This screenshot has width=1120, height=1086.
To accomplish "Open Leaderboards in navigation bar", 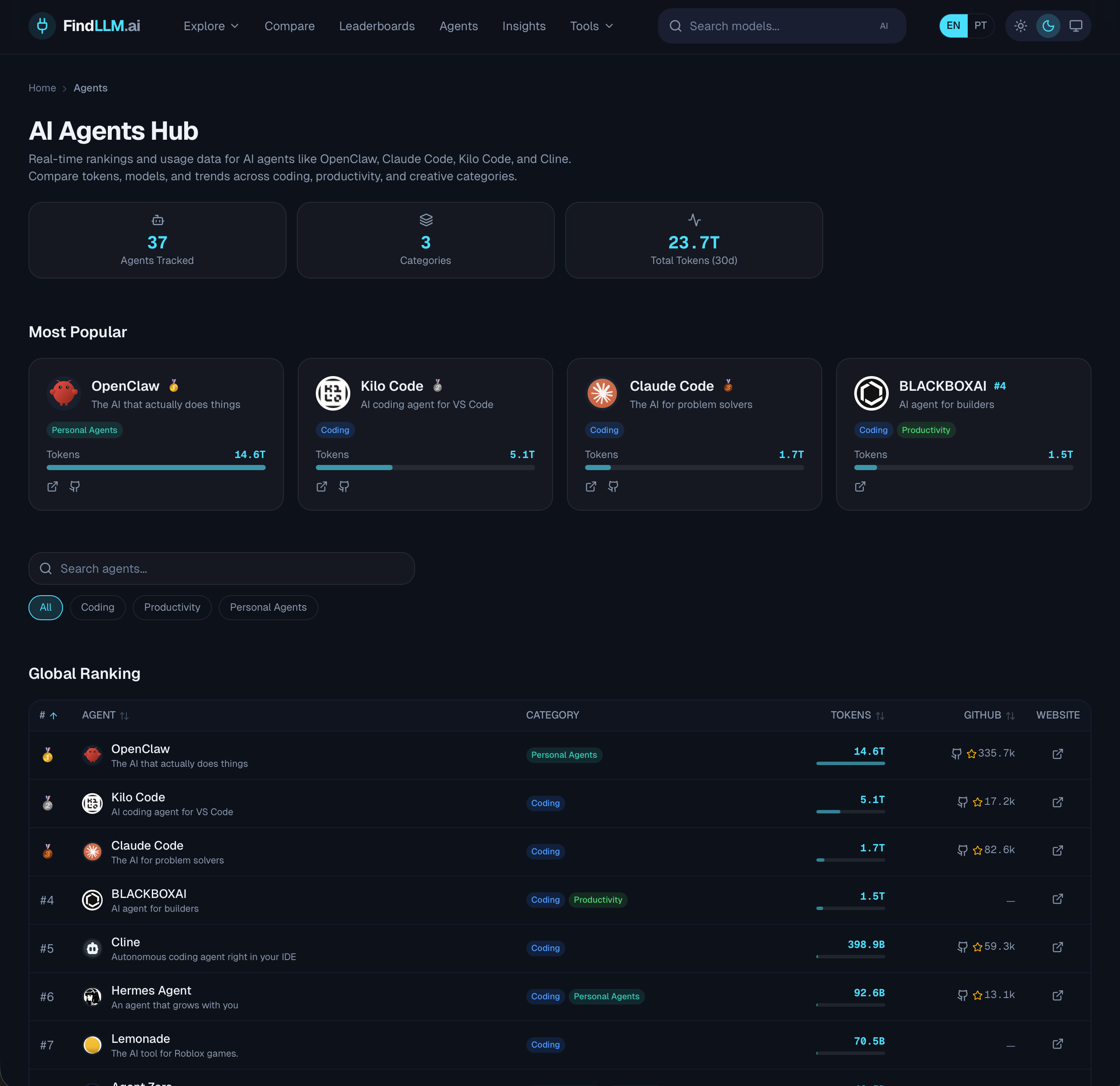I will click(377, 26).
